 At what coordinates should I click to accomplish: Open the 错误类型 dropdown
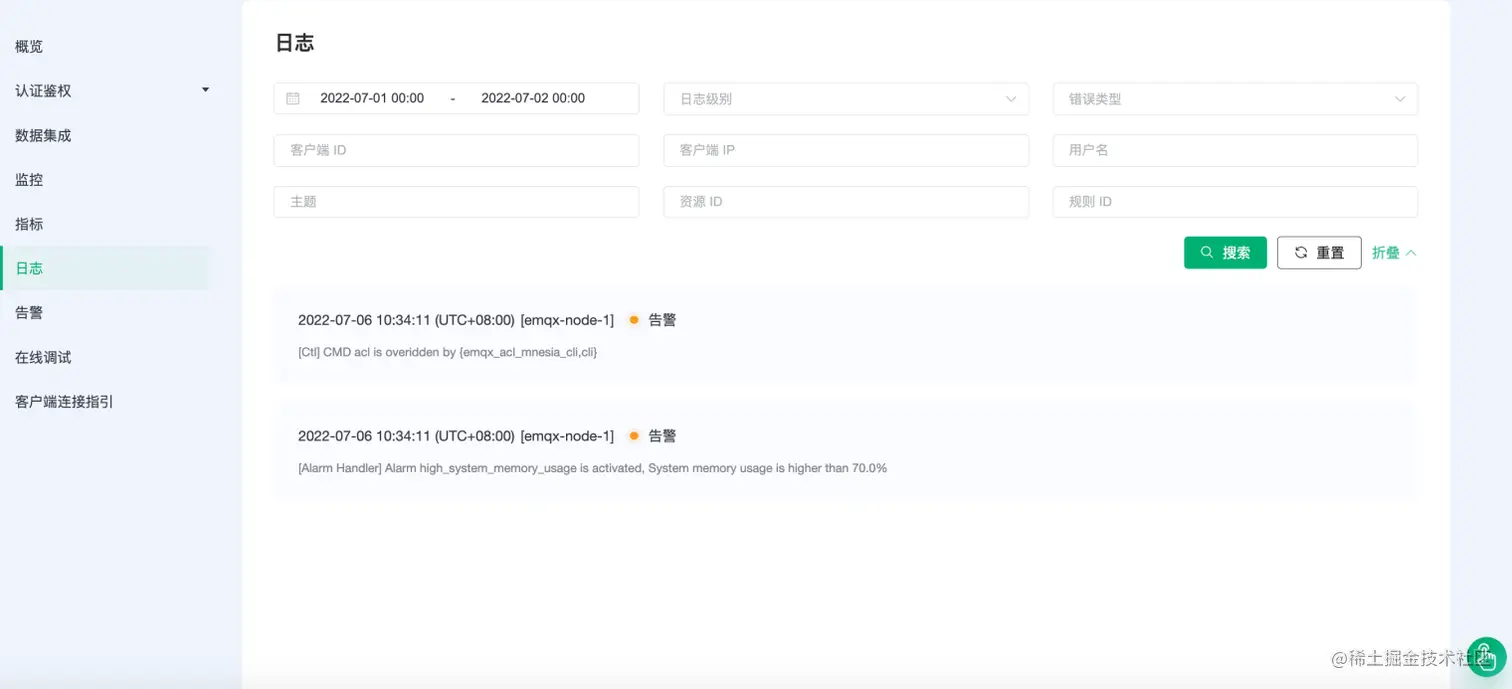pyautogui.click(x=1235, y=99)
